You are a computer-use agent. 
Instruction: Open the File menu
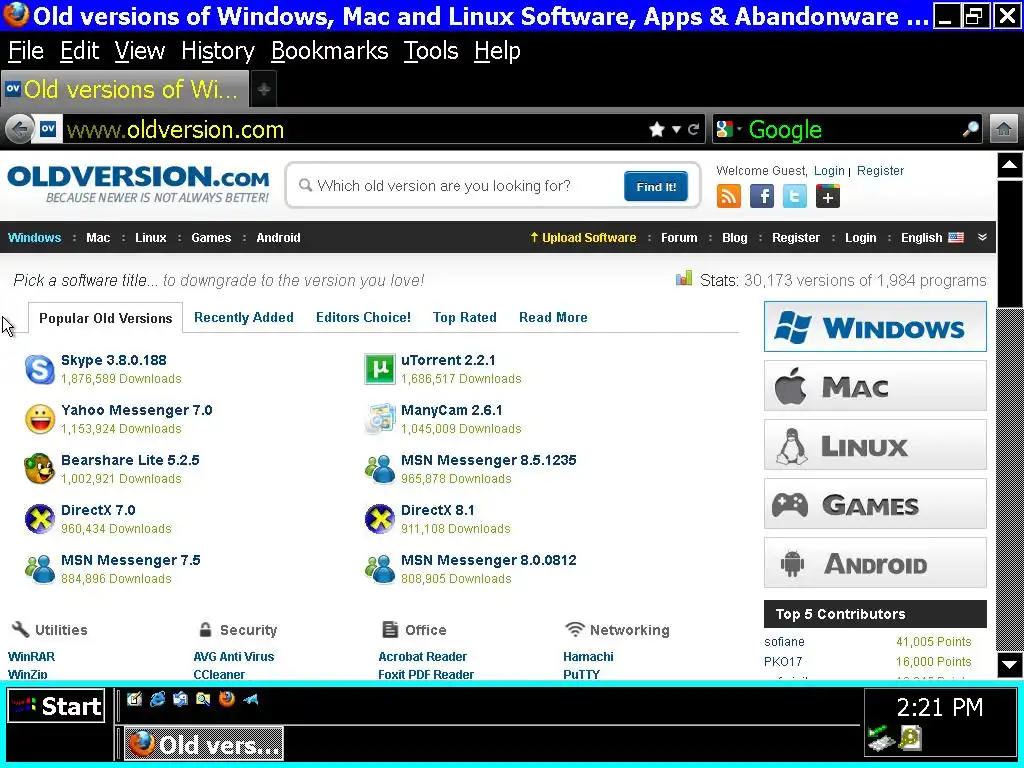pos(26,51)
